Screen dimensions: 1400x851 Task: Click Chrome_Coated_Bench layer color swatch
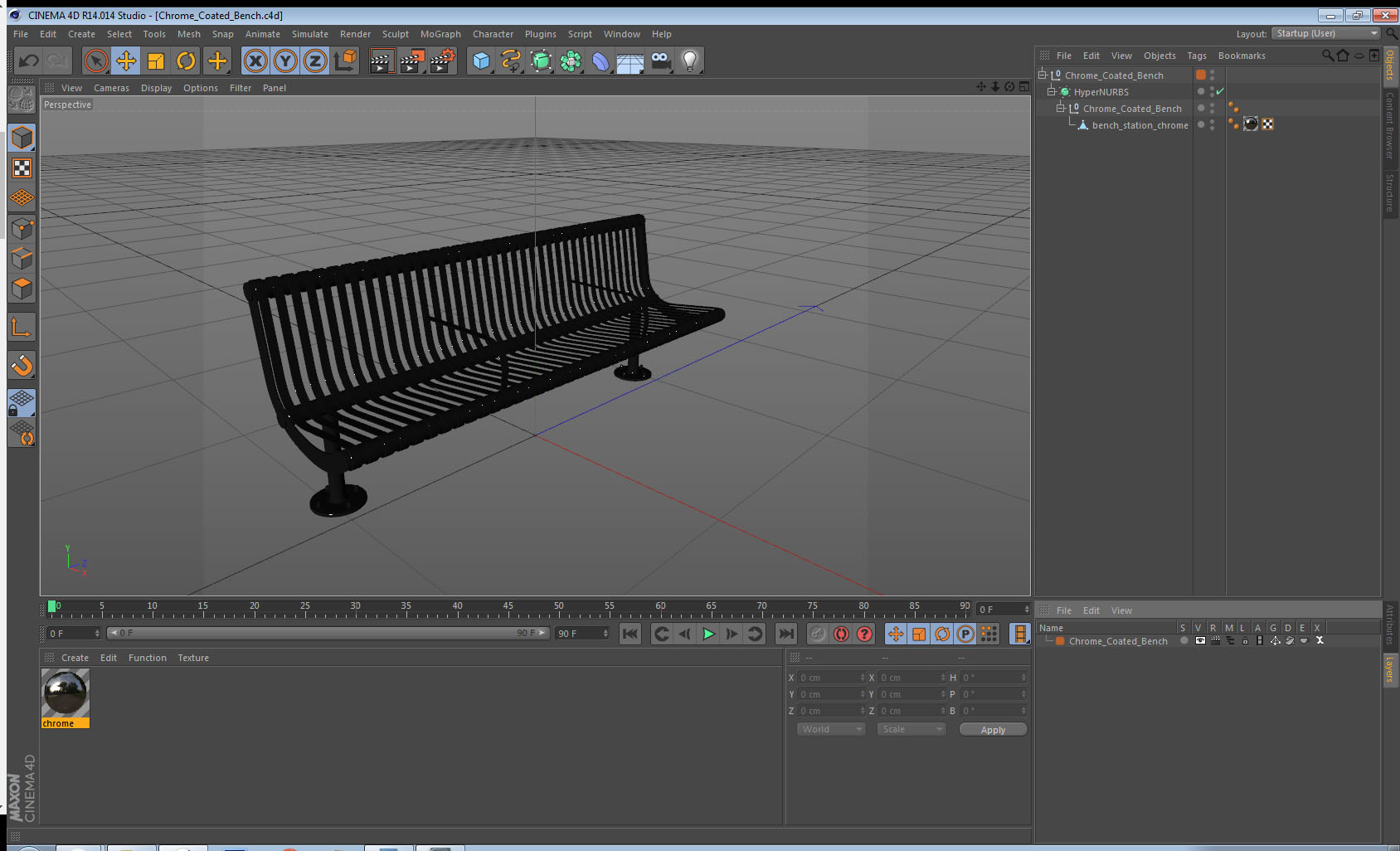pos(1060,641)
